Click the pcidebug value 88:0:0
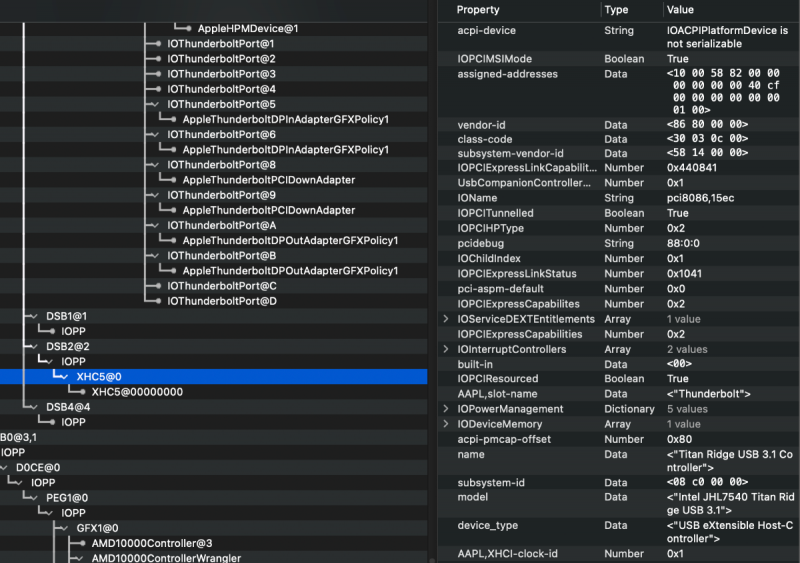The image size is (800, 563). [x=683, y=243]
